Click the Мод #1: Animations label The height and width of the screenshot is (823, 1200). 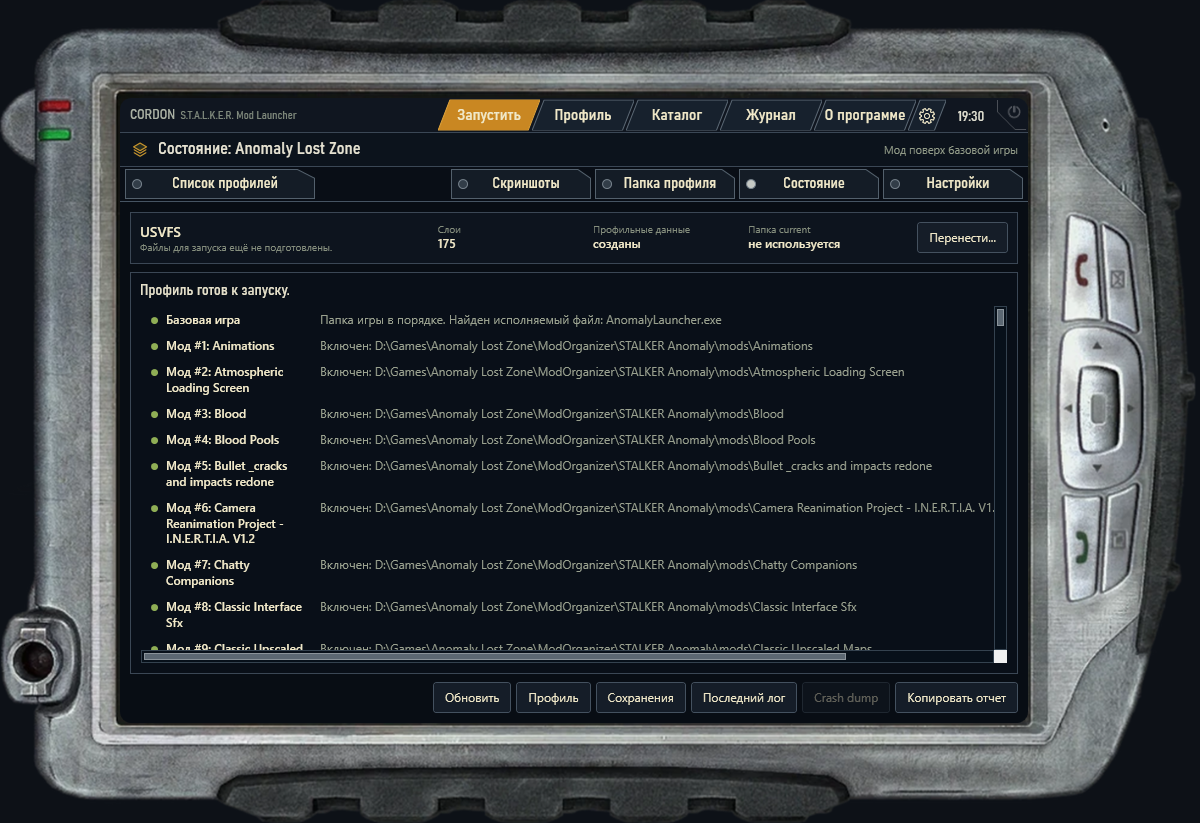coord(220,347)
